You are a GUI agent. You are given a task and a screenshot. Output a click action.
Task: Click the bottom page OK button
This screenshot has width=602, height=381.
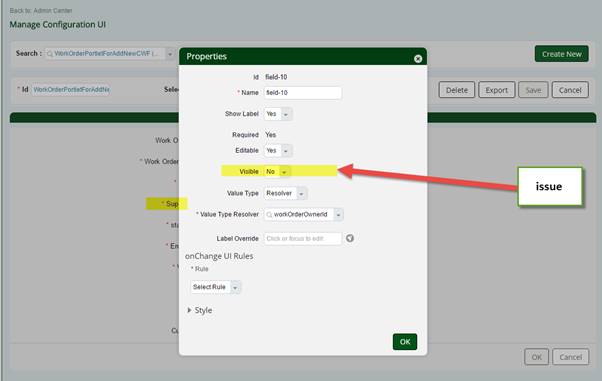[536, 357]
